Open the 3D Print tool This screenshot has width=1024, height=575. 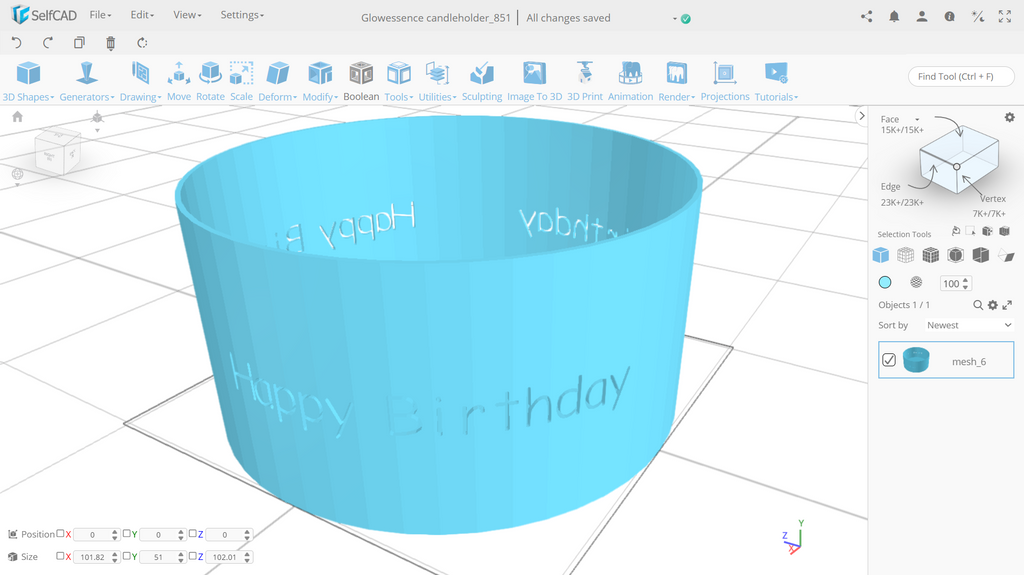pyautogui.click(x=584, y=81)
